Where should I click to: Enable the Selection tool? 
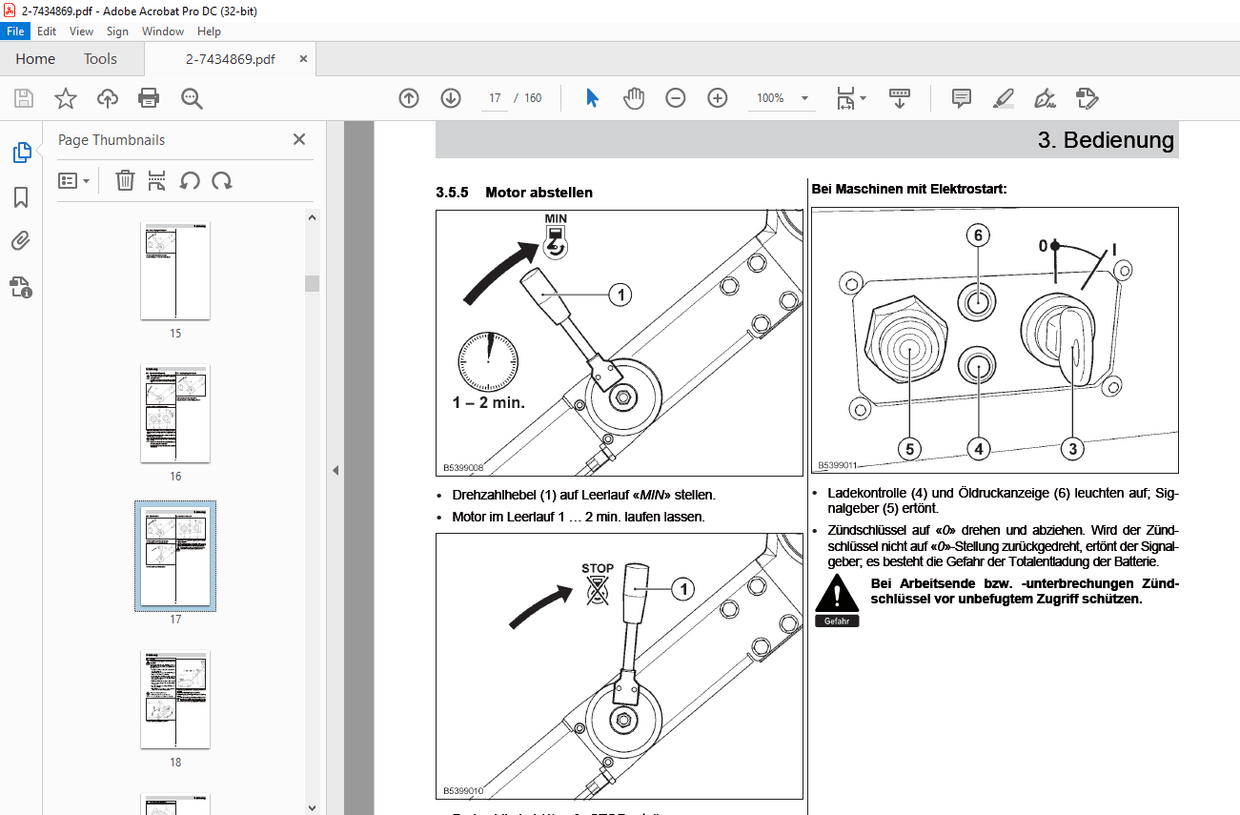(x=591, y=98)
